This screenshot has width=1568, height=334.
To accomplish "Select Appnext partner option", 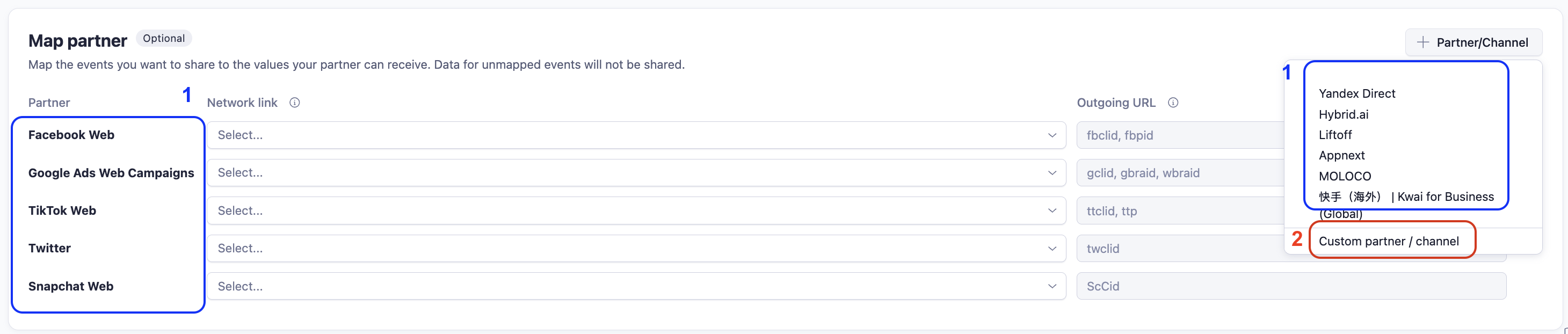I will pos(1341,156).
